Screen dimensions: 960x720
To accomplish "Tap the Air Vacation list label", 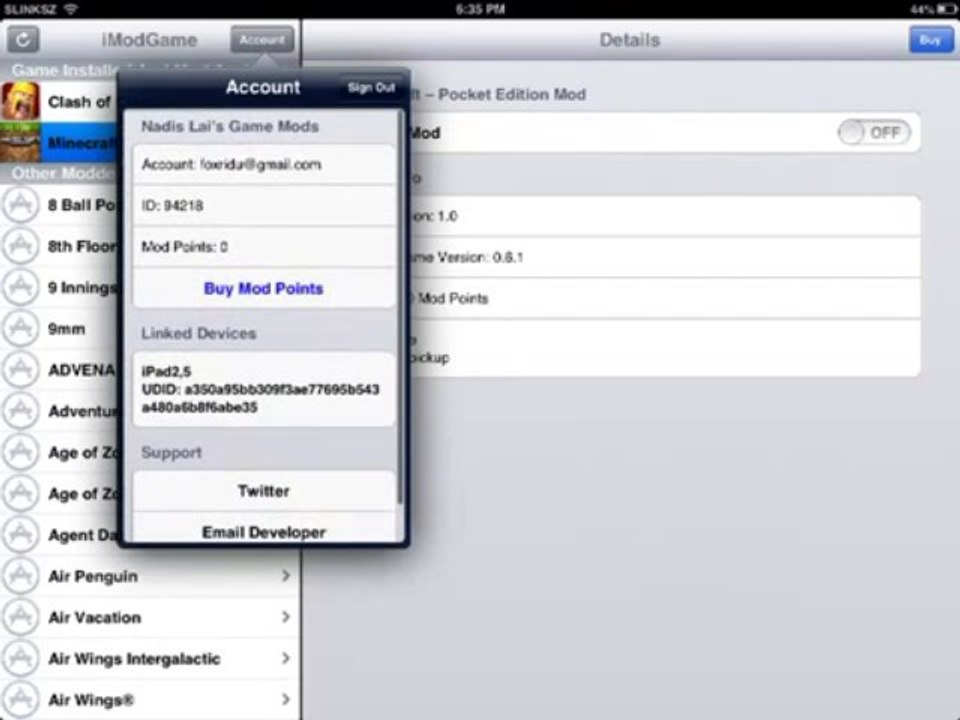I will click(x=94, y=617).
